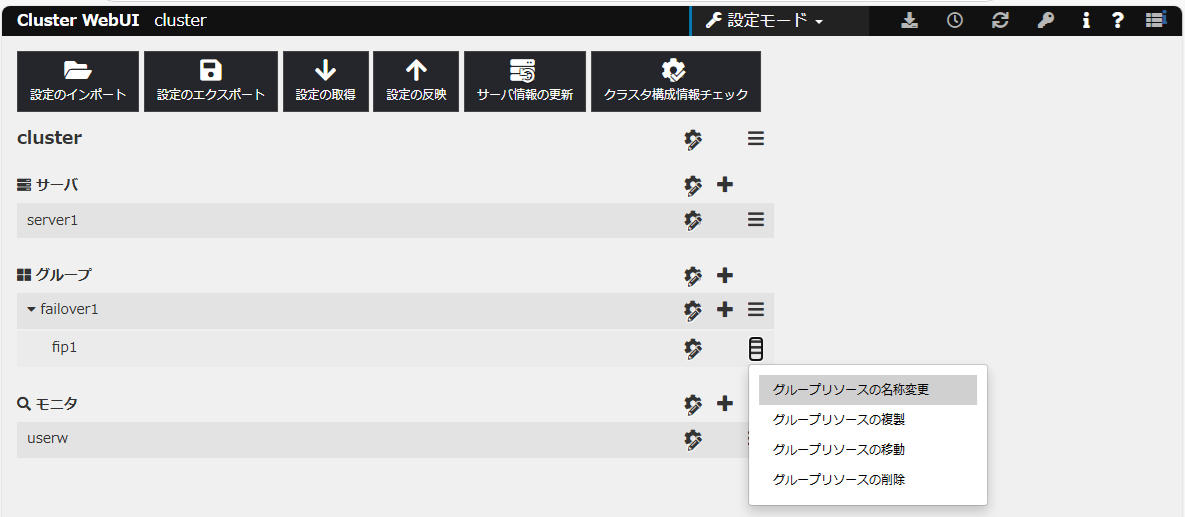Click the refresh arrows icon

(x=1000, y=20)
